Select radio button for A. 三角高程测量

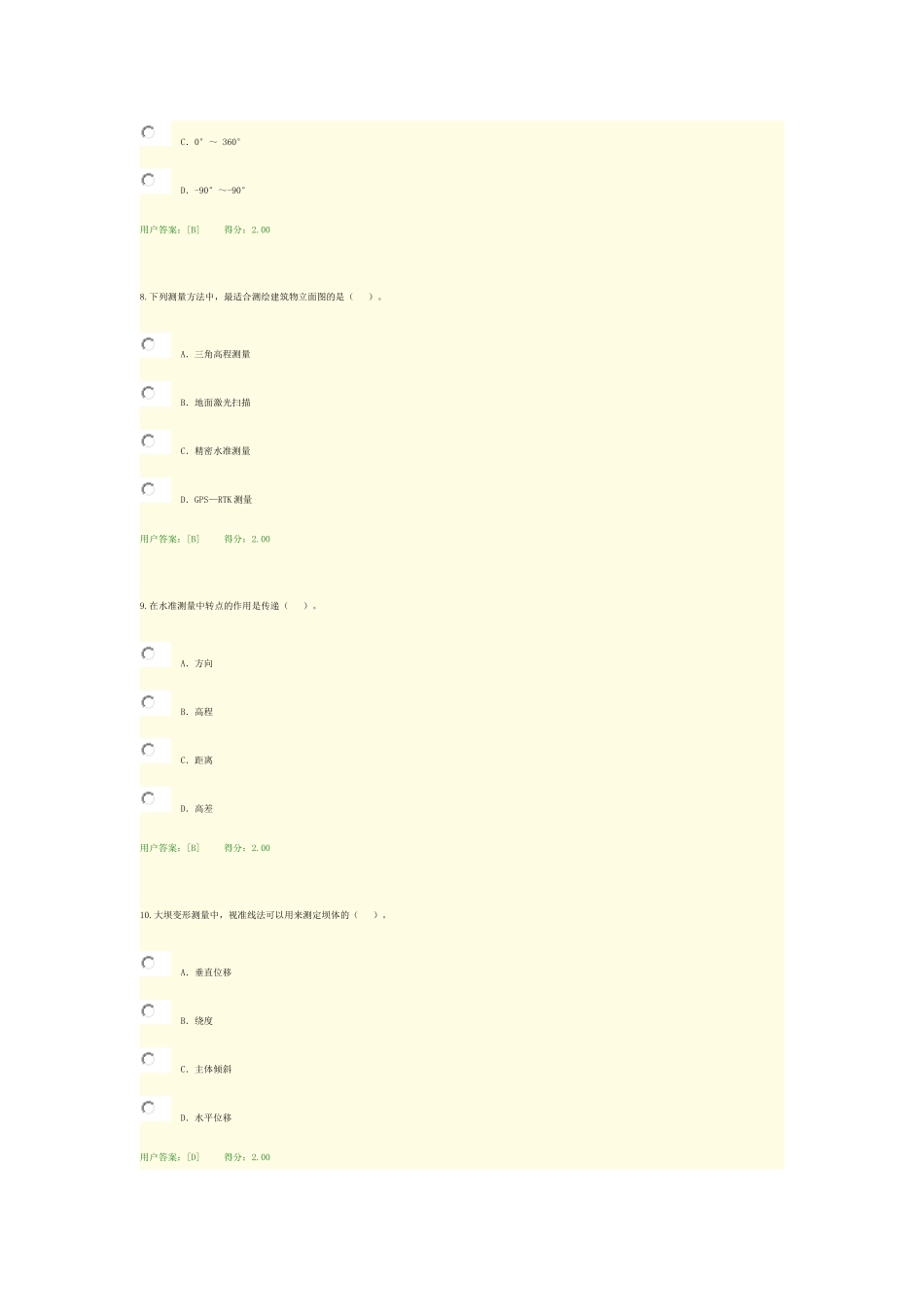point(148,344)
